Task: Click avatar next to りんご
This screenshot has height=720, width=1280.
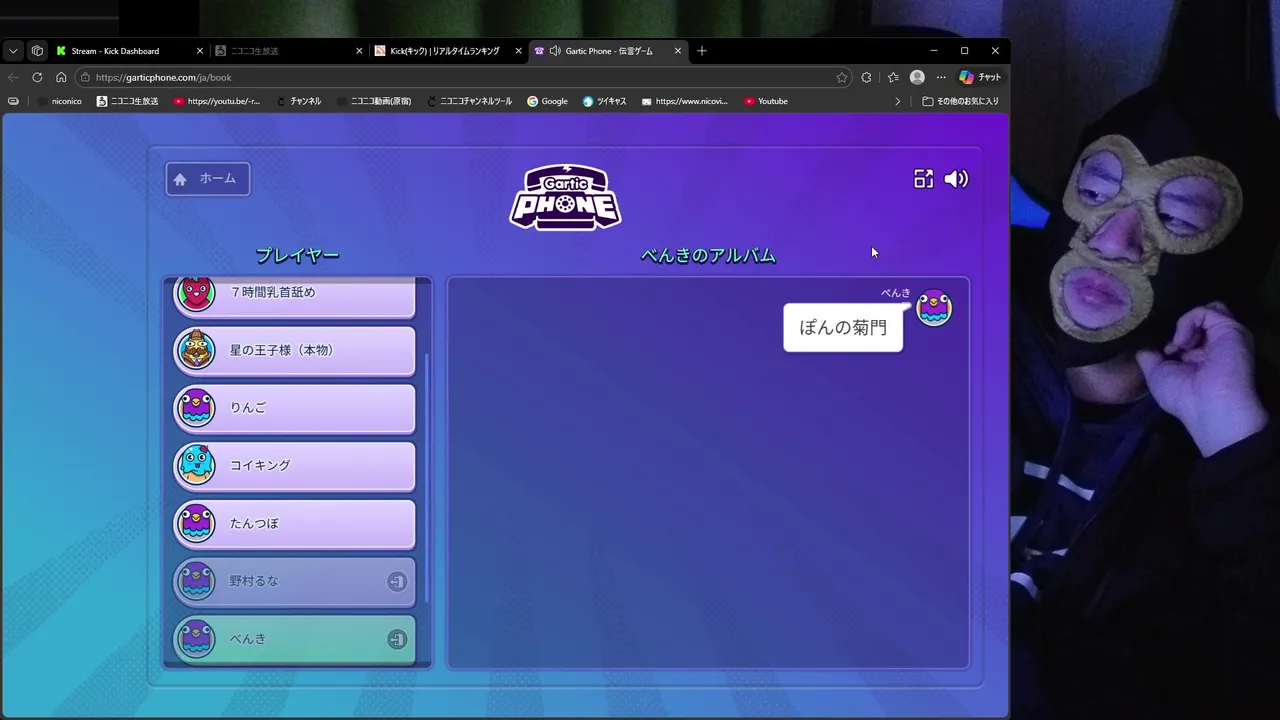Action: pos(196,407)
